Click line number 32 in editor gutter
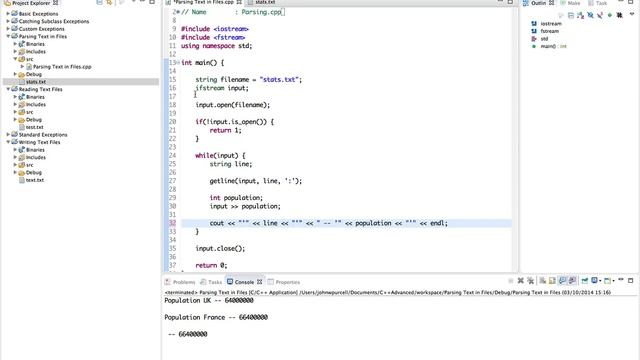 click(172, 223)
